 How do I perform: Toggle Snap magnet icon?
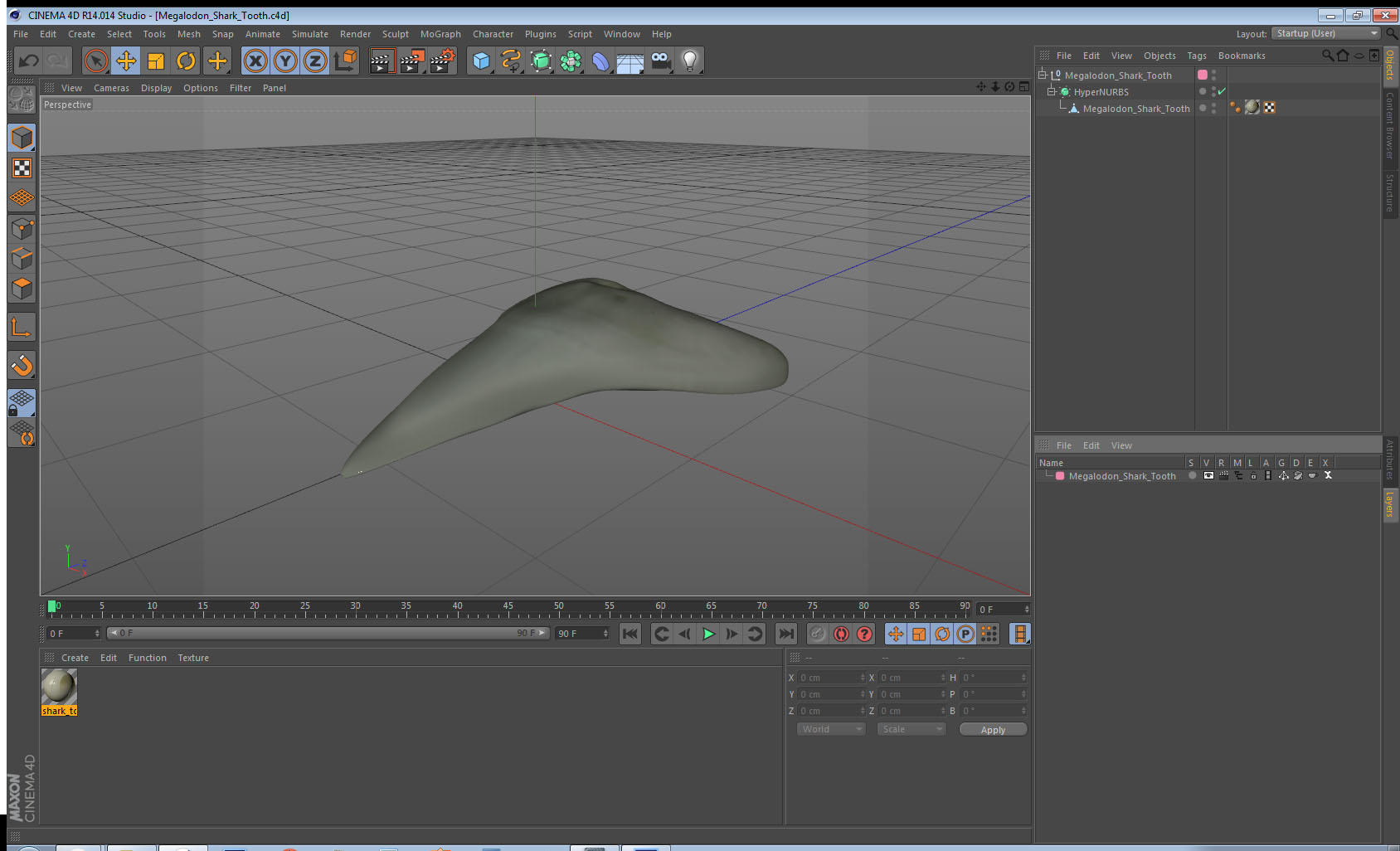pyautogui.click(x=22, y=365)
